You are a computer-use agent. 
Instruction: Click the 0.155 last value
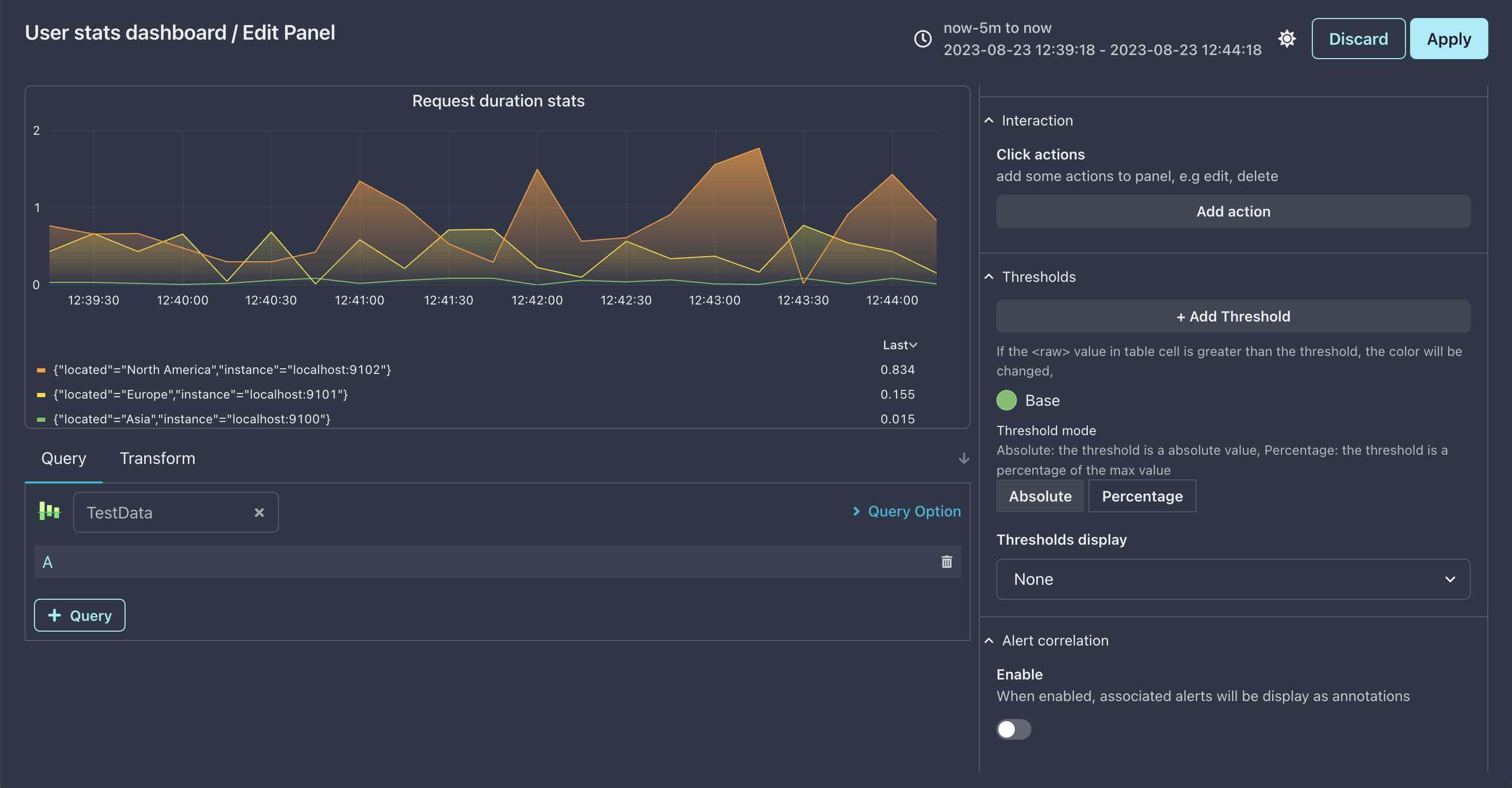[897, 395]
